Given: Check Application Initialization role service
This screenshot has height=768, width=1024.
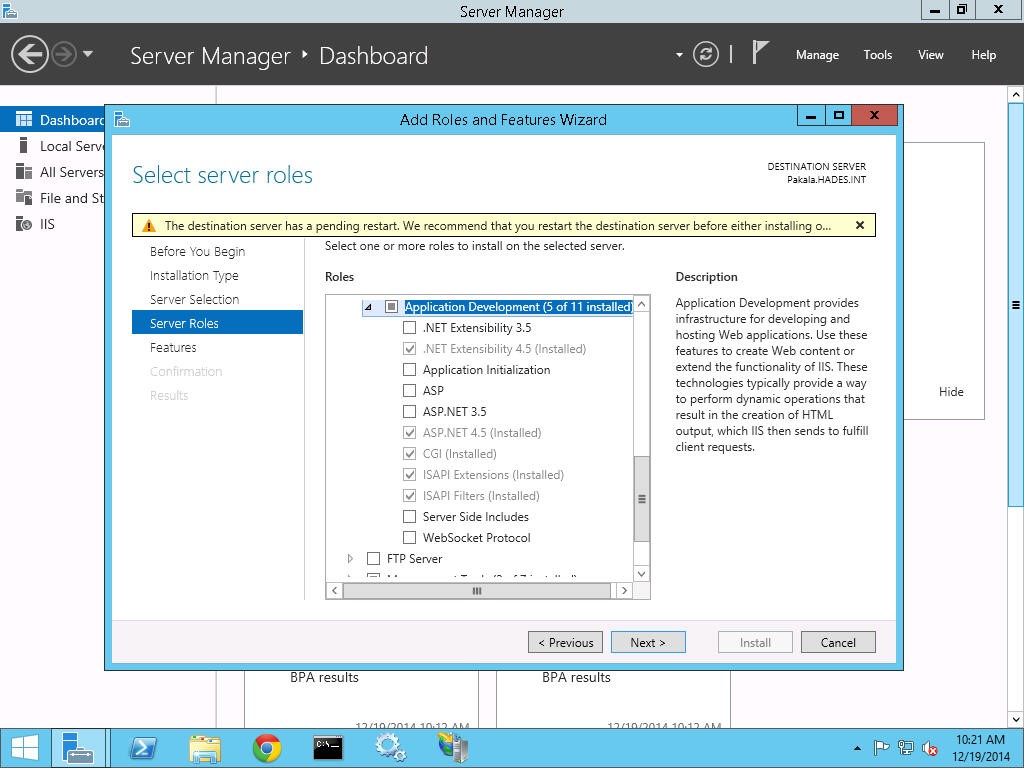Looking at the screenshot, I should coord(409,370).
